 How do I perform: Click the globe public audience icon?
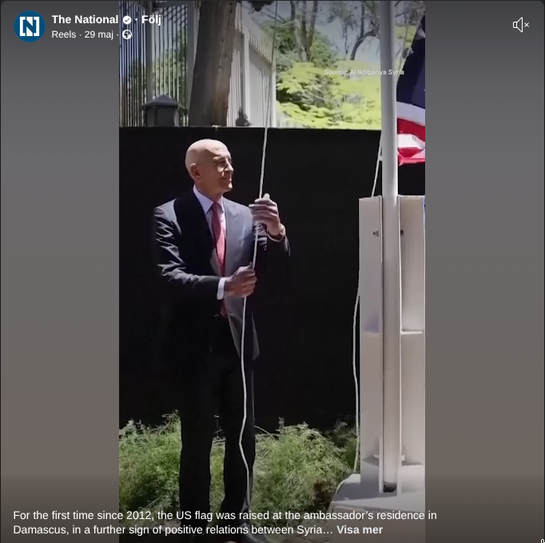pyautogui.click(x=127, y=35)
